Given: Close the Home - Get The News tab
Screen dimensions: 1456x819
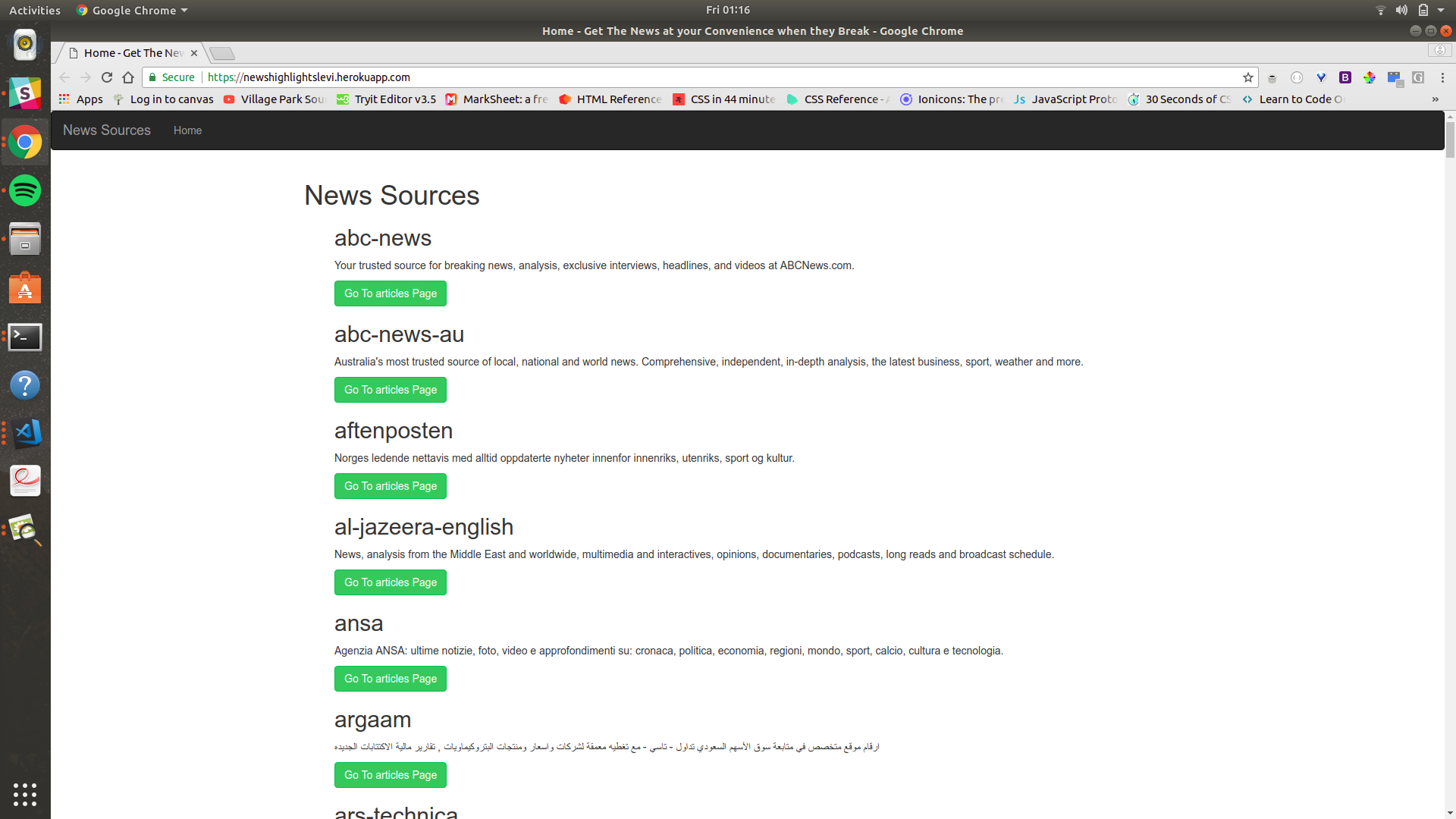Looking at the screenshot, I should 194,53.
